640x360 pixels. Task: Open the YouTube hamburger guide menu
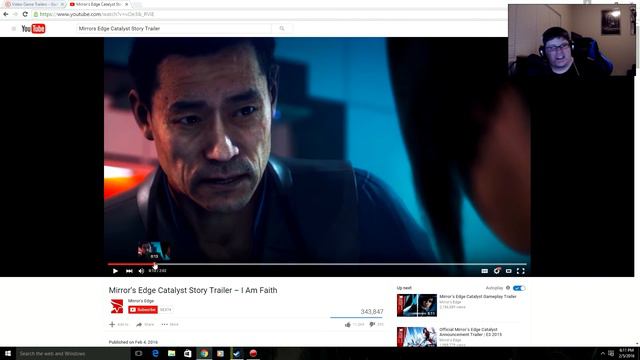(x=13, y=29)
